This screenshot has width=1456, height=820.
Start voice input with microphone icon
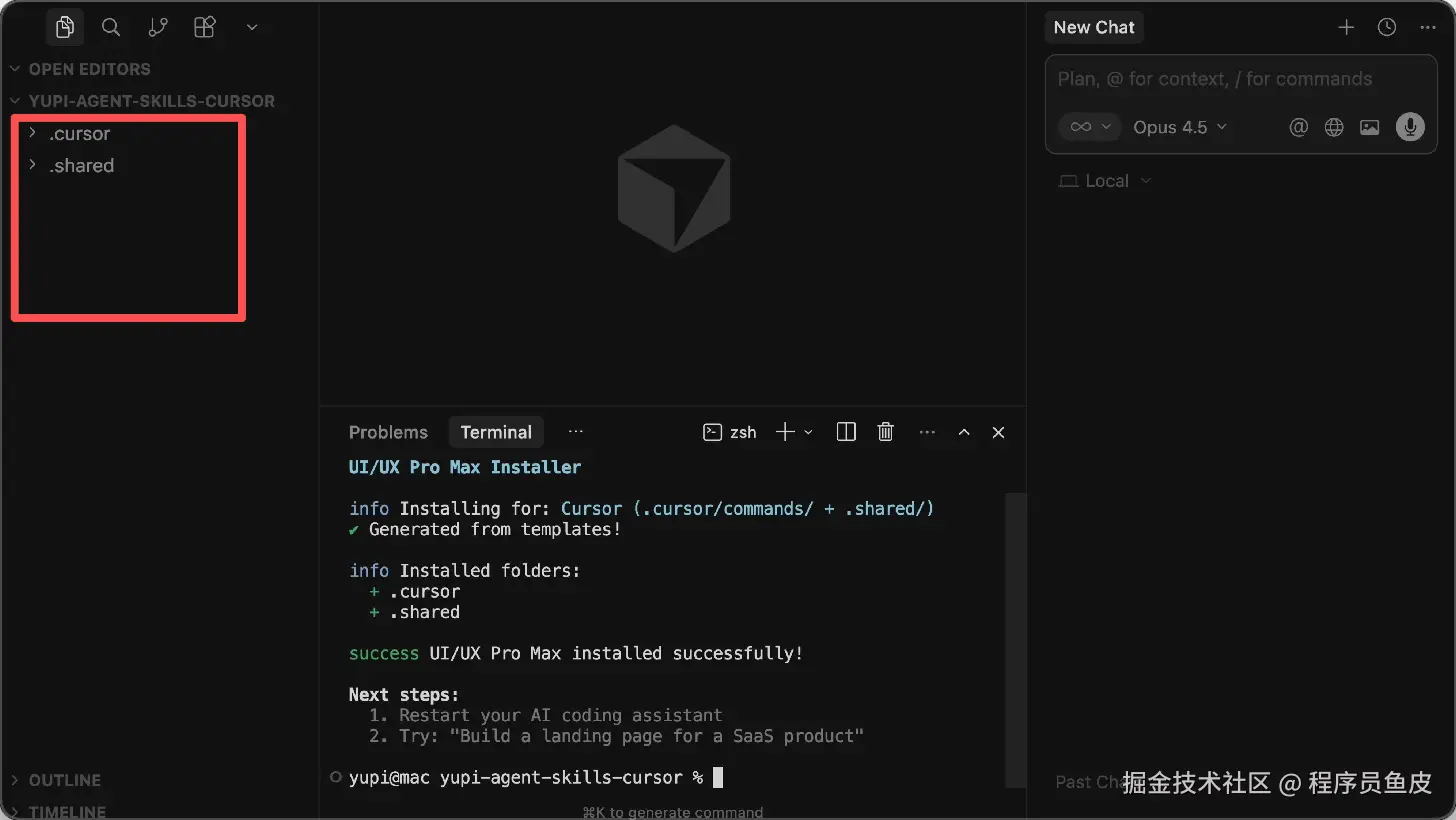pos(1410,127)
